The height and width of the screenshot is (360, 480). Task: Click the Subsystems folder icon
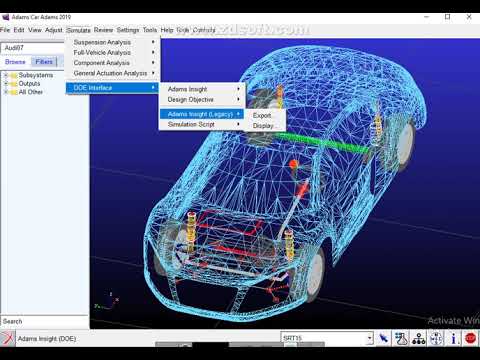pyautogui.click(x=14, y=75)
